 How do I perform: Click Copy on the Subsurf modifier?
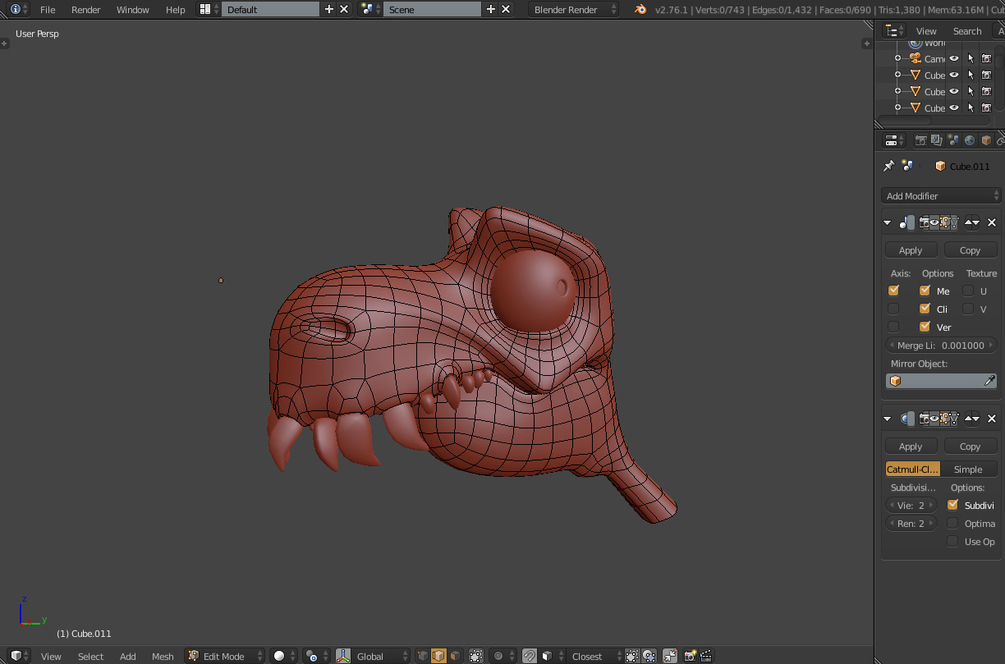coord(970,446)
